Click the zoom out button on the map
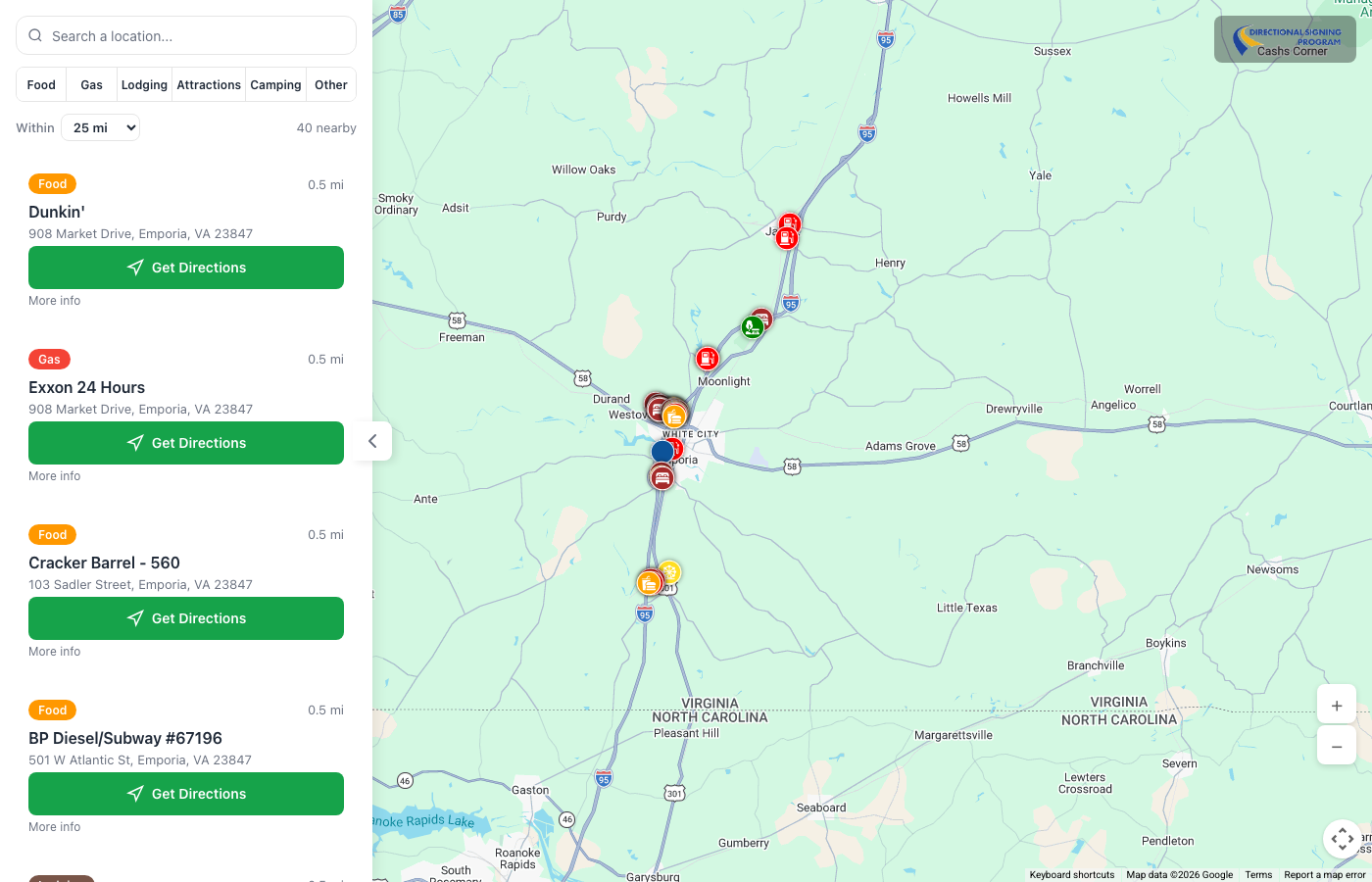This screenshot has width=1372, height=882. (1337, 746)
